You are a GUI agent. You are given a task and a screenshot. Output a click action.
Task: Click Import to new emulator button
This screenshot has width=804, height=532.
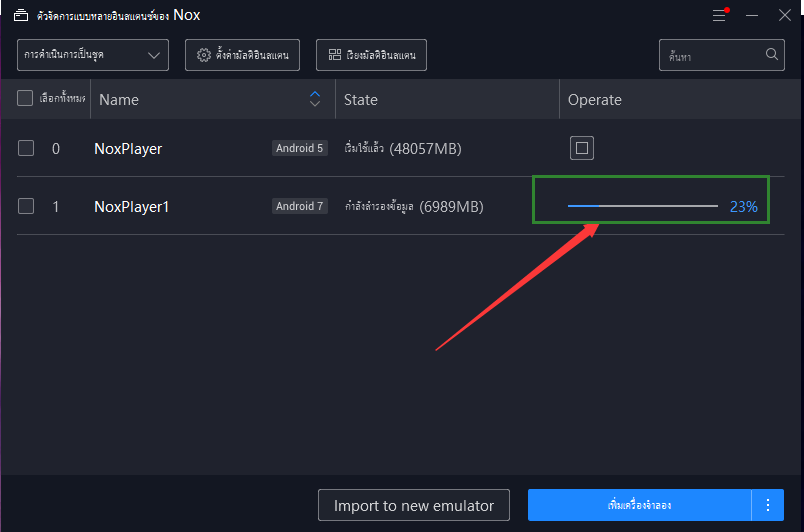click(x=414, y=505)
